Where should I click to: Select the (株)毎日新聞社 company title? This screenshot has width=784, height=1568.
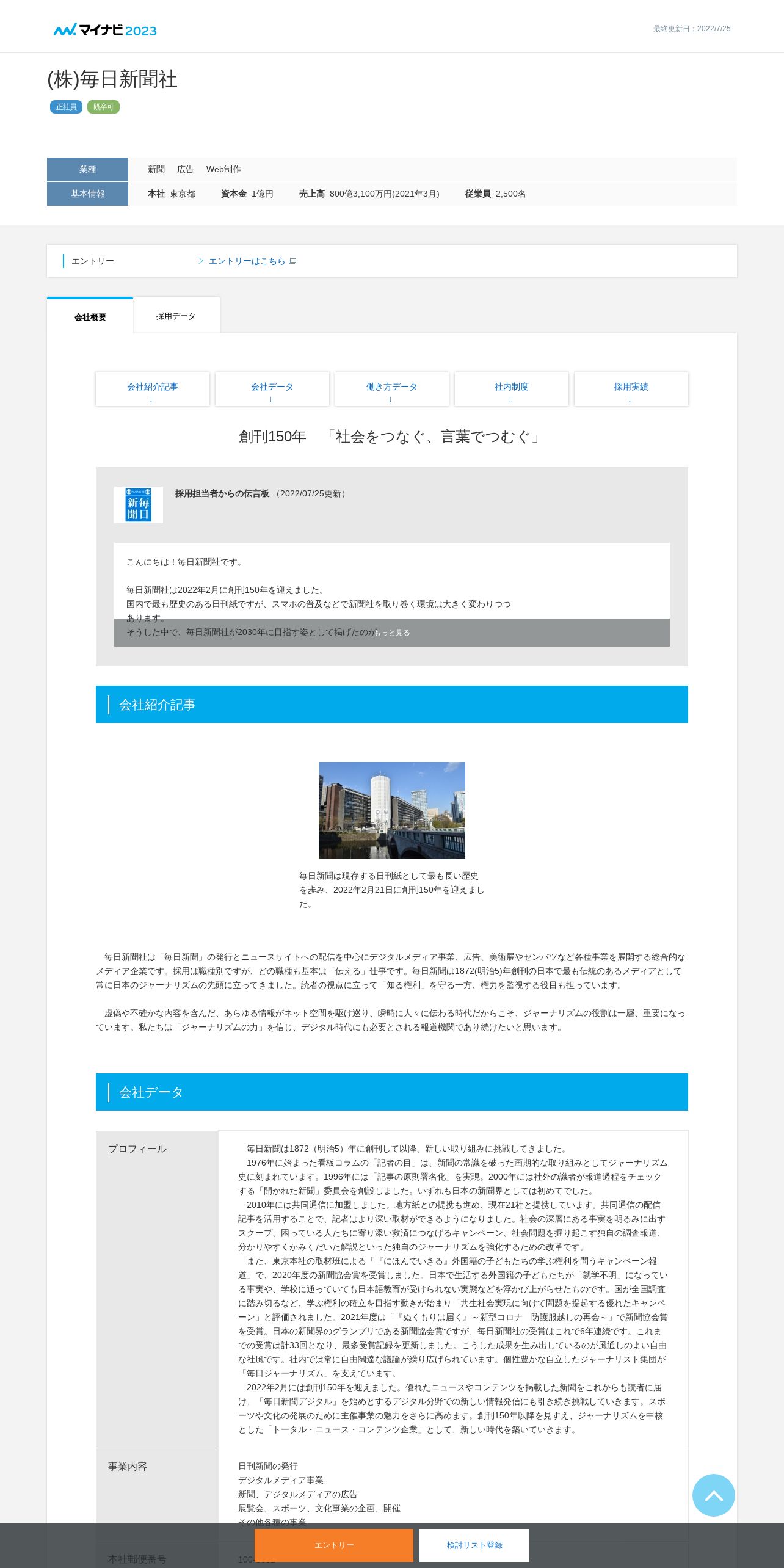(112, 79)
